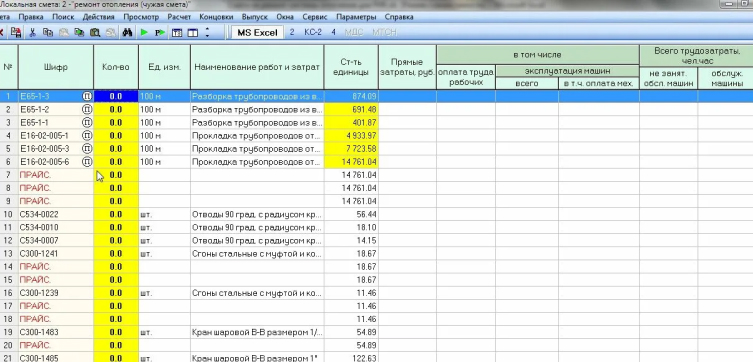Click the row 16 name 'Сгоны стальные с муфтой'
The height and width of the screenshot is (362, 753).
coord(257,293)
